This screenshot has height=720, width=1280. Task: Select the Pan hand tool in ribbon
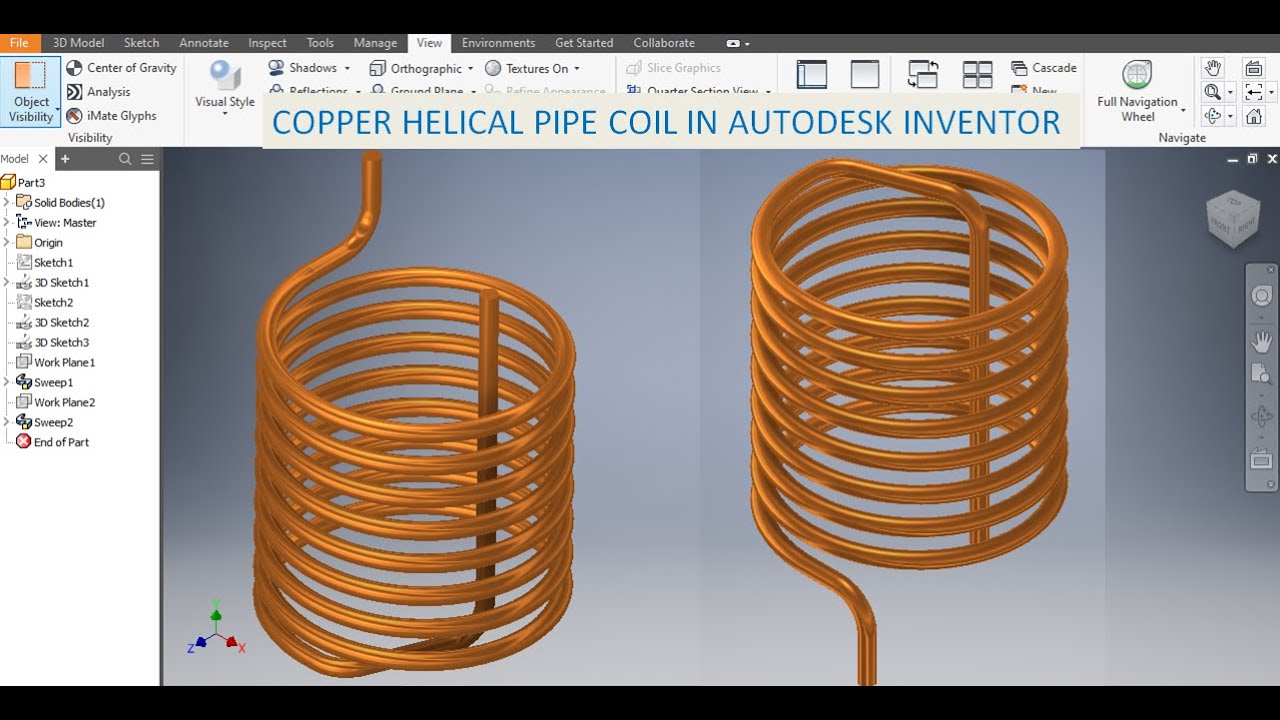point(1213,68)
